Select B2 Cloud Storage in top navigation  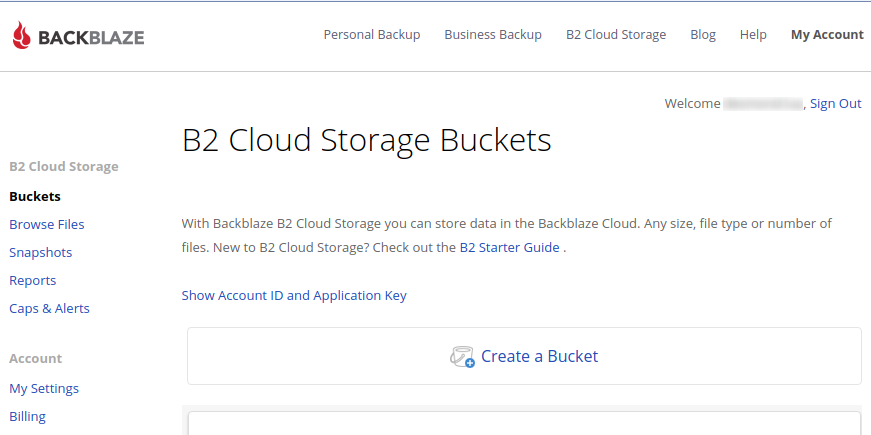click(x=615, y=34)
